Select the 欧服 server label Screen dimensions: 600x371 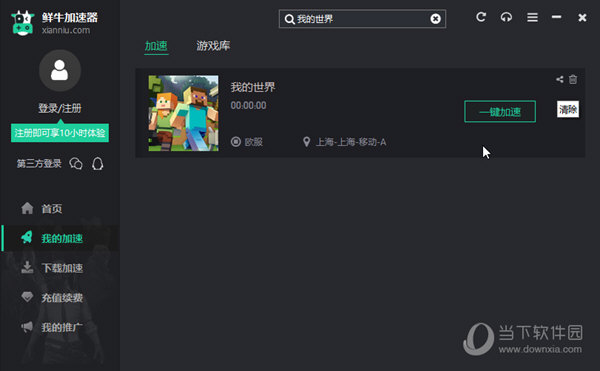[253, 142]
